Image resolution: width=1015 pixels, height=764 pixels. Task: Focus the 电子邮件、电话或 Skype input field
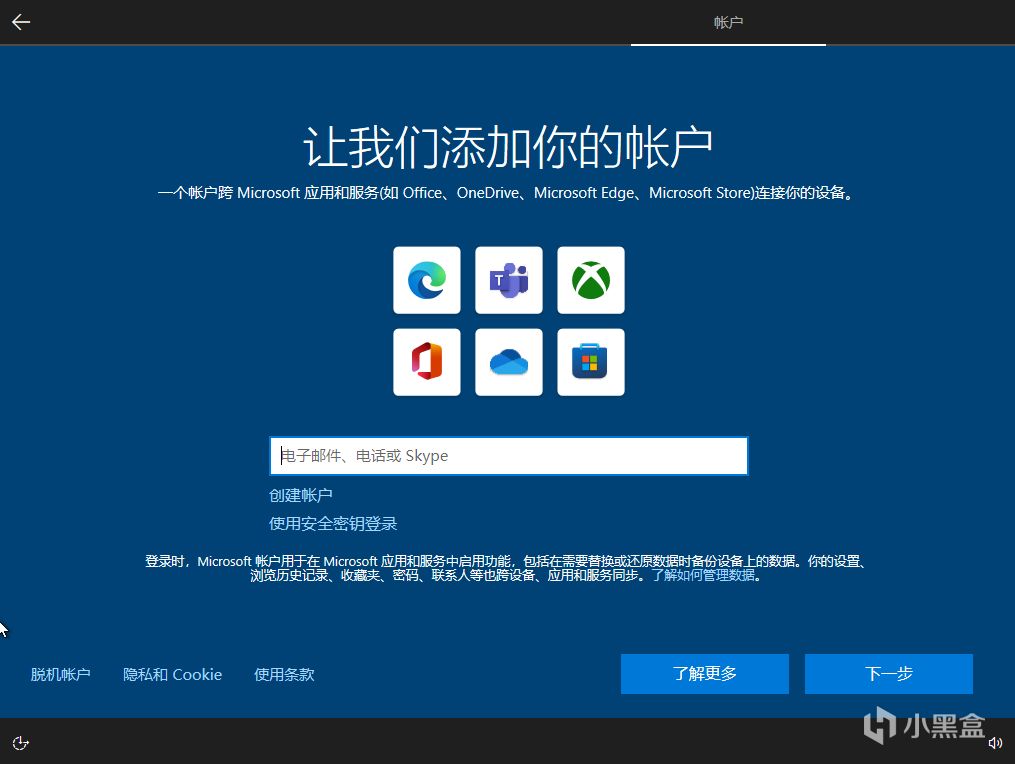point(509,456)
